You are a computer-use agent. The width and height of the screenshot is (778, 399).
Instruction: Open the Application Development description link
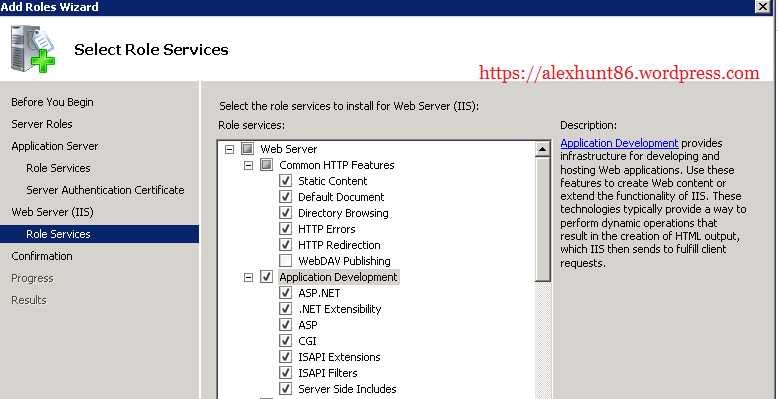tap(619, 143)
